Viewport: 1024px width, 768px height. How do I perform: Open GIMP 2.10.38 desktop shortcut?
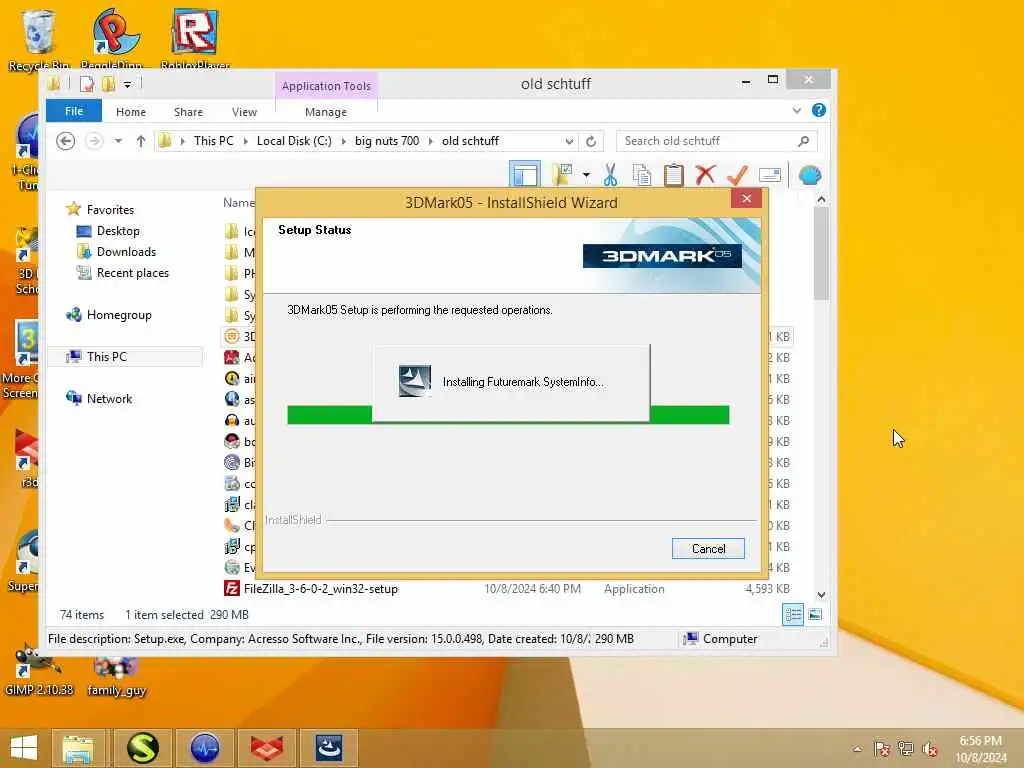click(39, 669)
